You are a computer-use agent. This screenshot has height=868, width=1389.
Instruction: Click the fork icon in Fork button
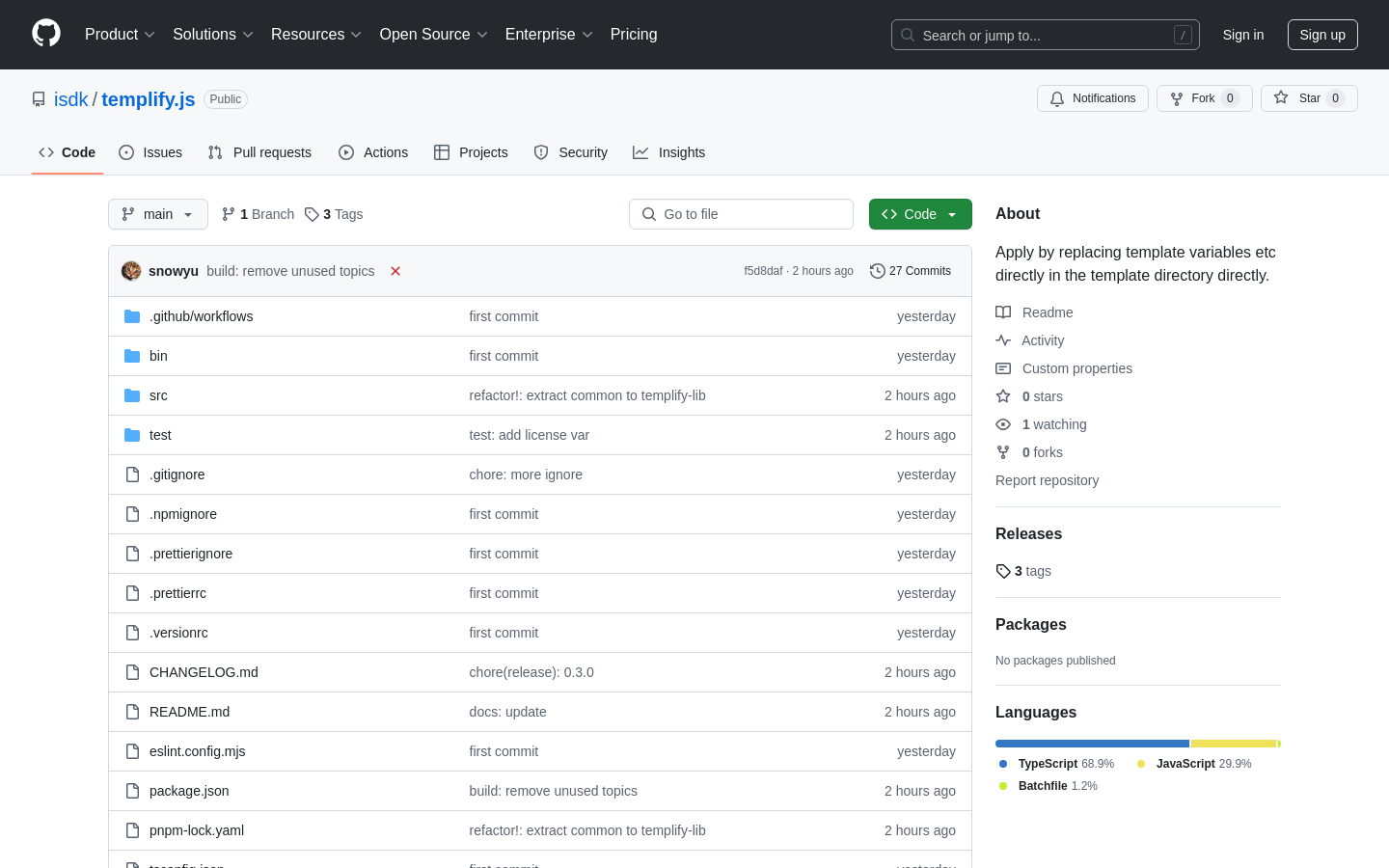point(1177,98)
